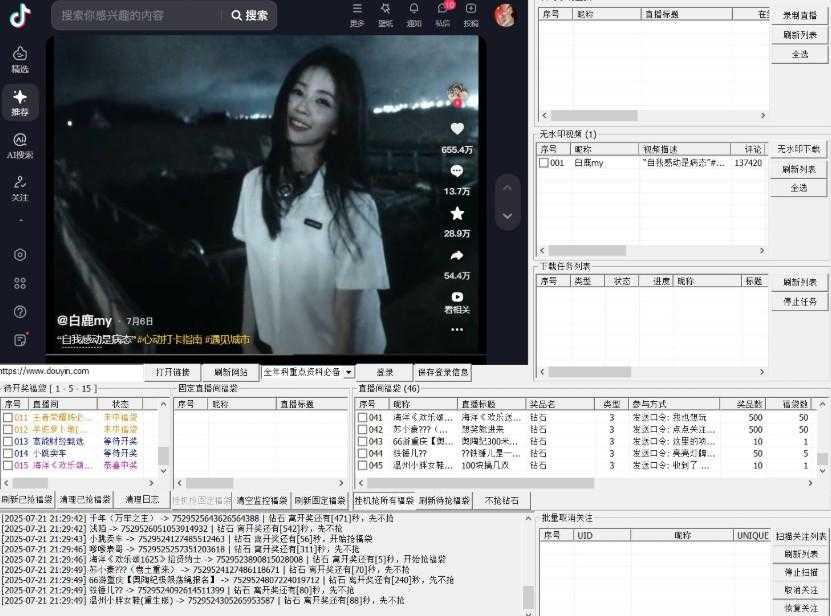
Task: Go to previous video with the up chevron
Action: pos(507,188)
